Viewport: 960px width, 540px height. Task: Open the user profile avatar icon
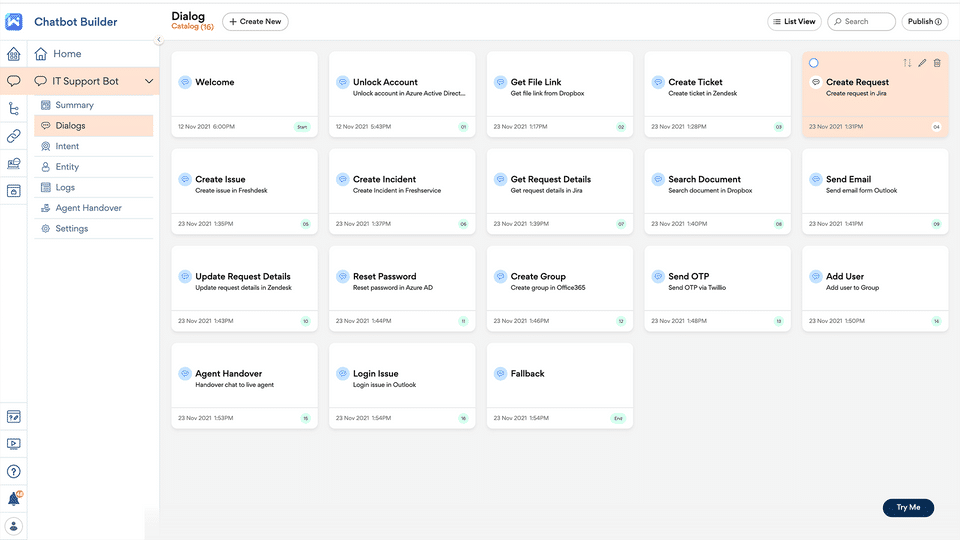point(13,526)
